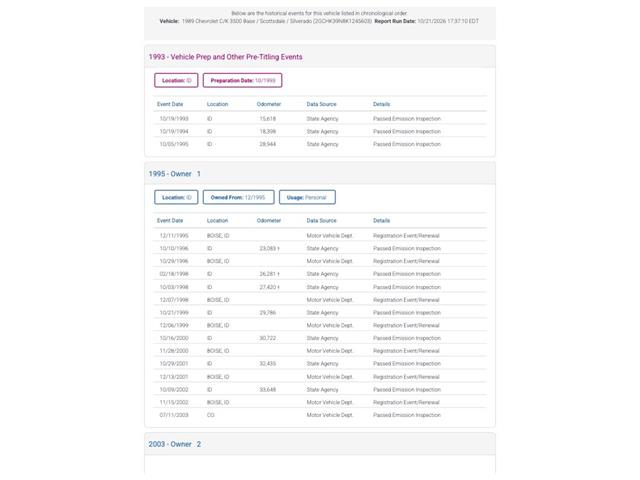640x480 pixels.
Task: Click the event date 02/18/1998
Action: click(174, 274)
